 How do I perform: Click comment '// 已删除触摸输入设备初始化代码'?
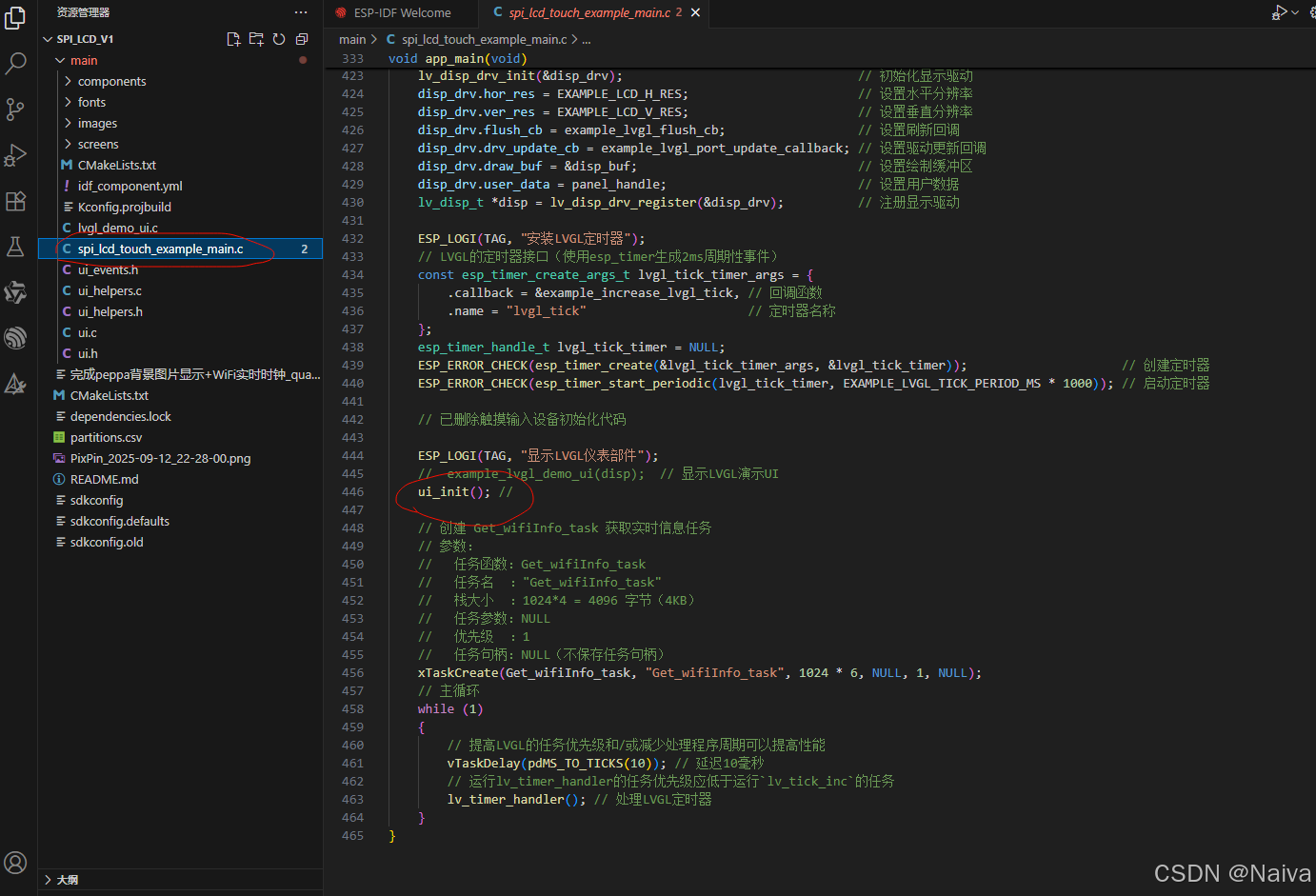522,420
